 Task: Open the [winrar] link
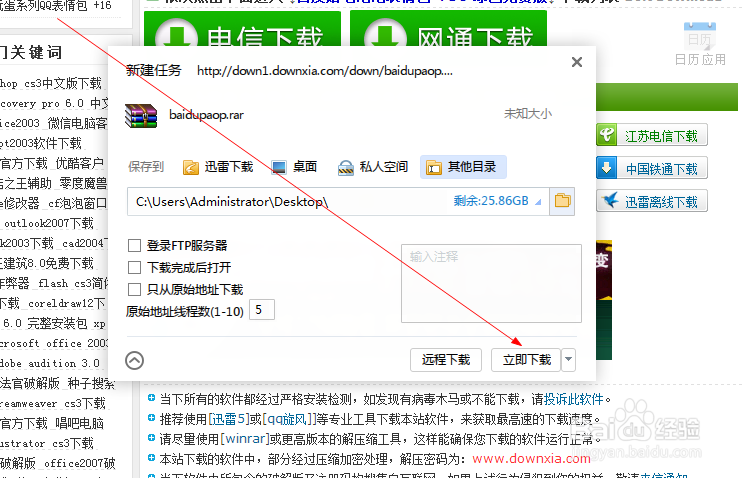[244, 439]
